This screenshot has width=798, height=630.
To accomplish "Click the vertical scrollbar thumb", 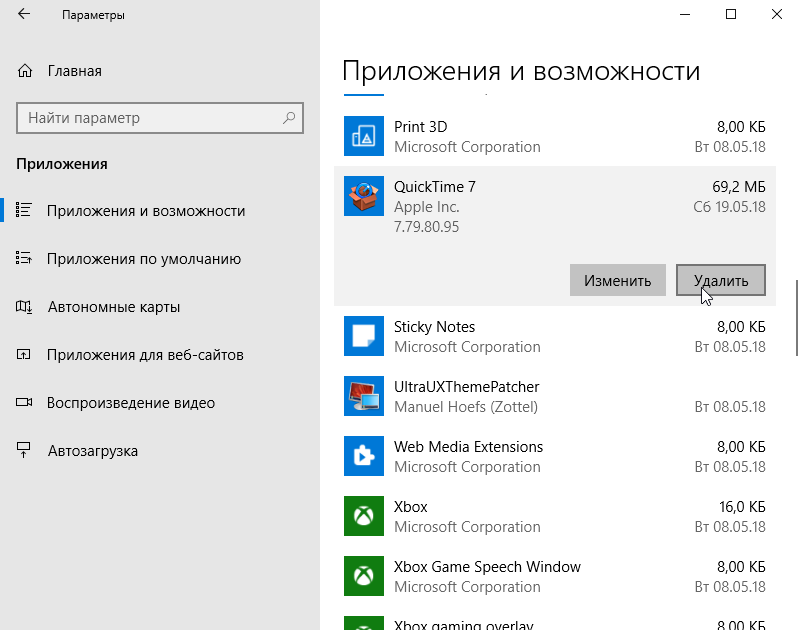I will (796, 318).
